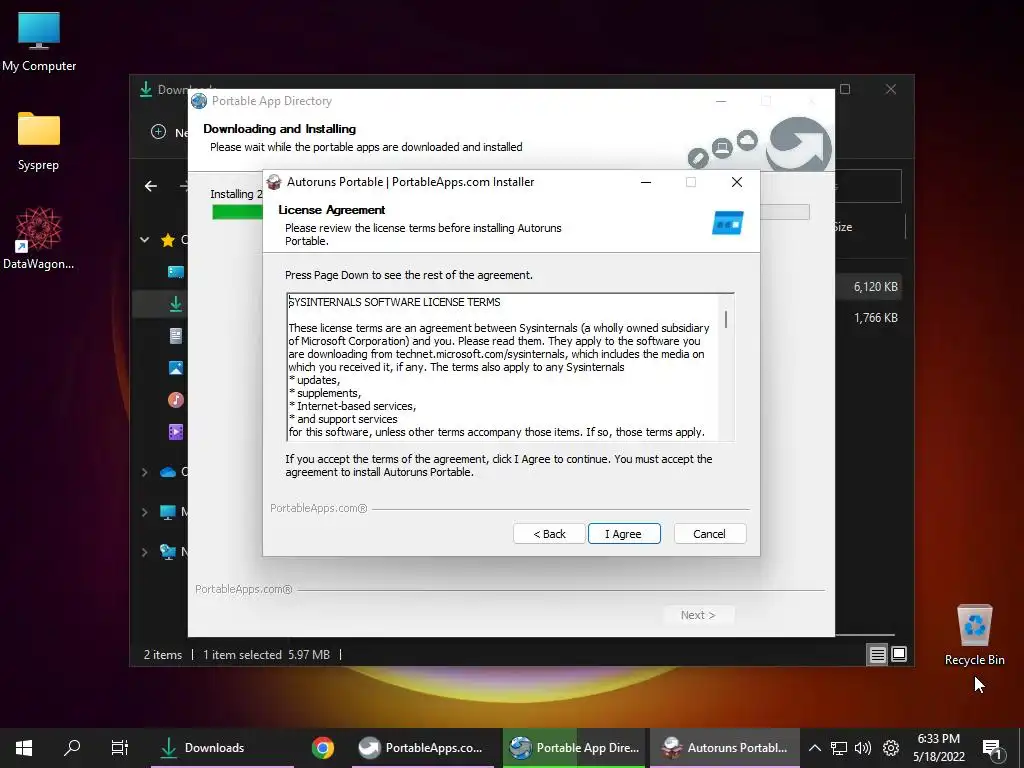This screenshot has width=1024, height=768.
Task: Switch Explorer to large icons view
Action: click(899, 654)
